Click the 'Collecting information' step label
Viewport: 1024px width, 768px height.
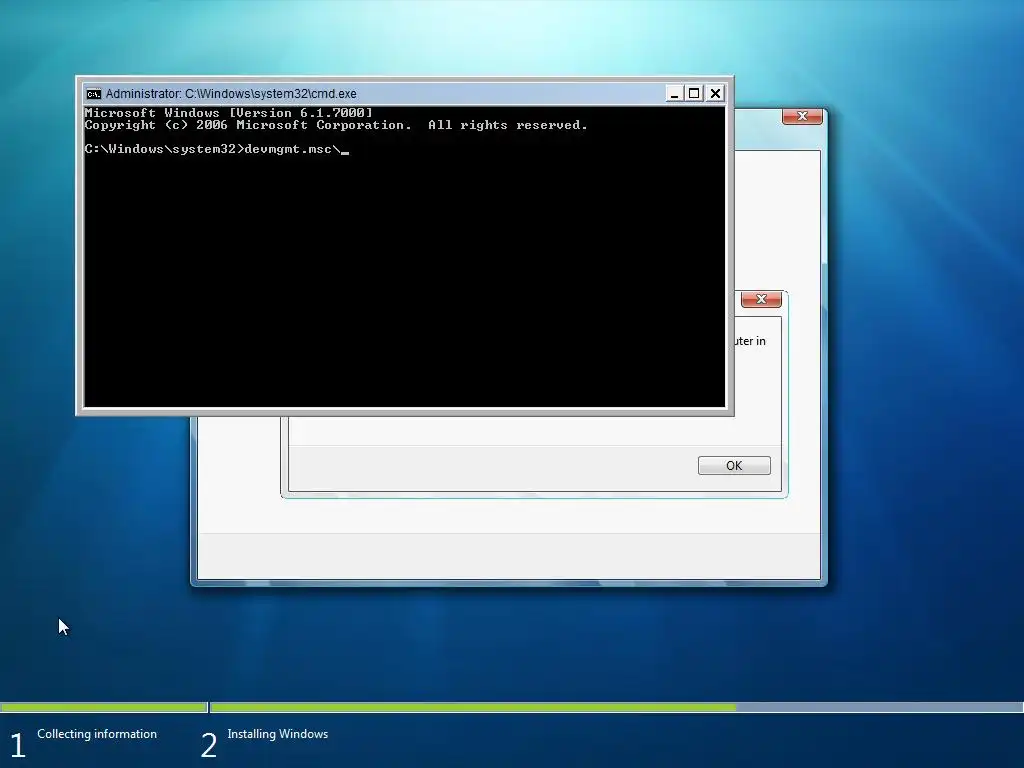[x=97, y=734]
